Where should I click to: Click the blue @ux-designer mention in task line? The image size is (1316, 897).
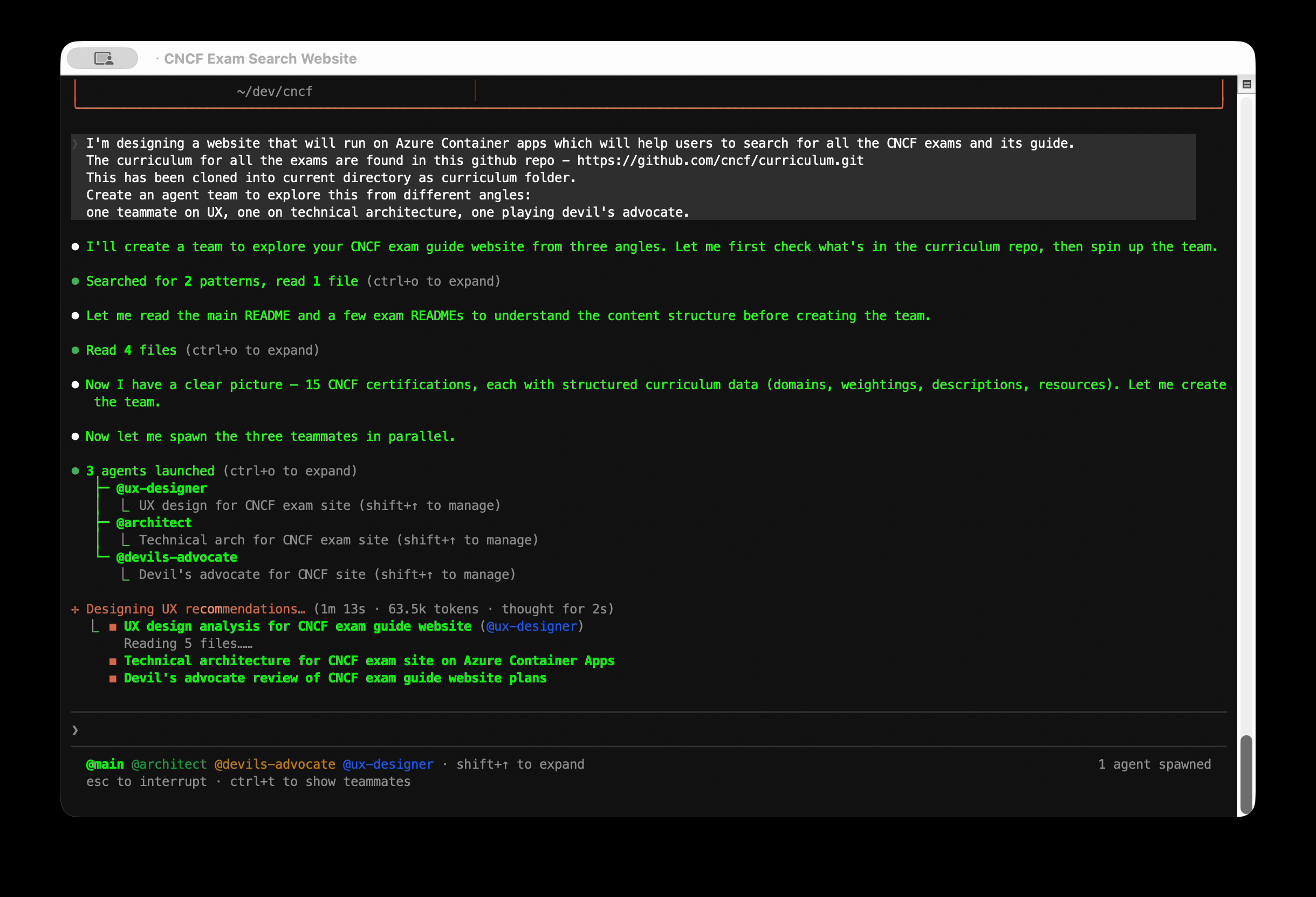531,626
